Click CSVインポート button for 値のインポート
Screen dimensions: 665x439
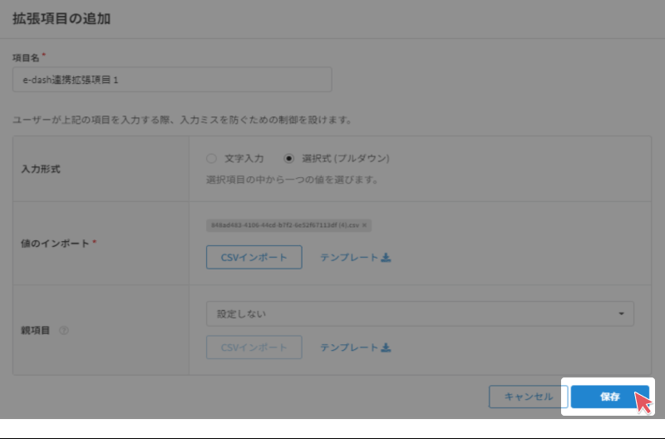(254, 258)
